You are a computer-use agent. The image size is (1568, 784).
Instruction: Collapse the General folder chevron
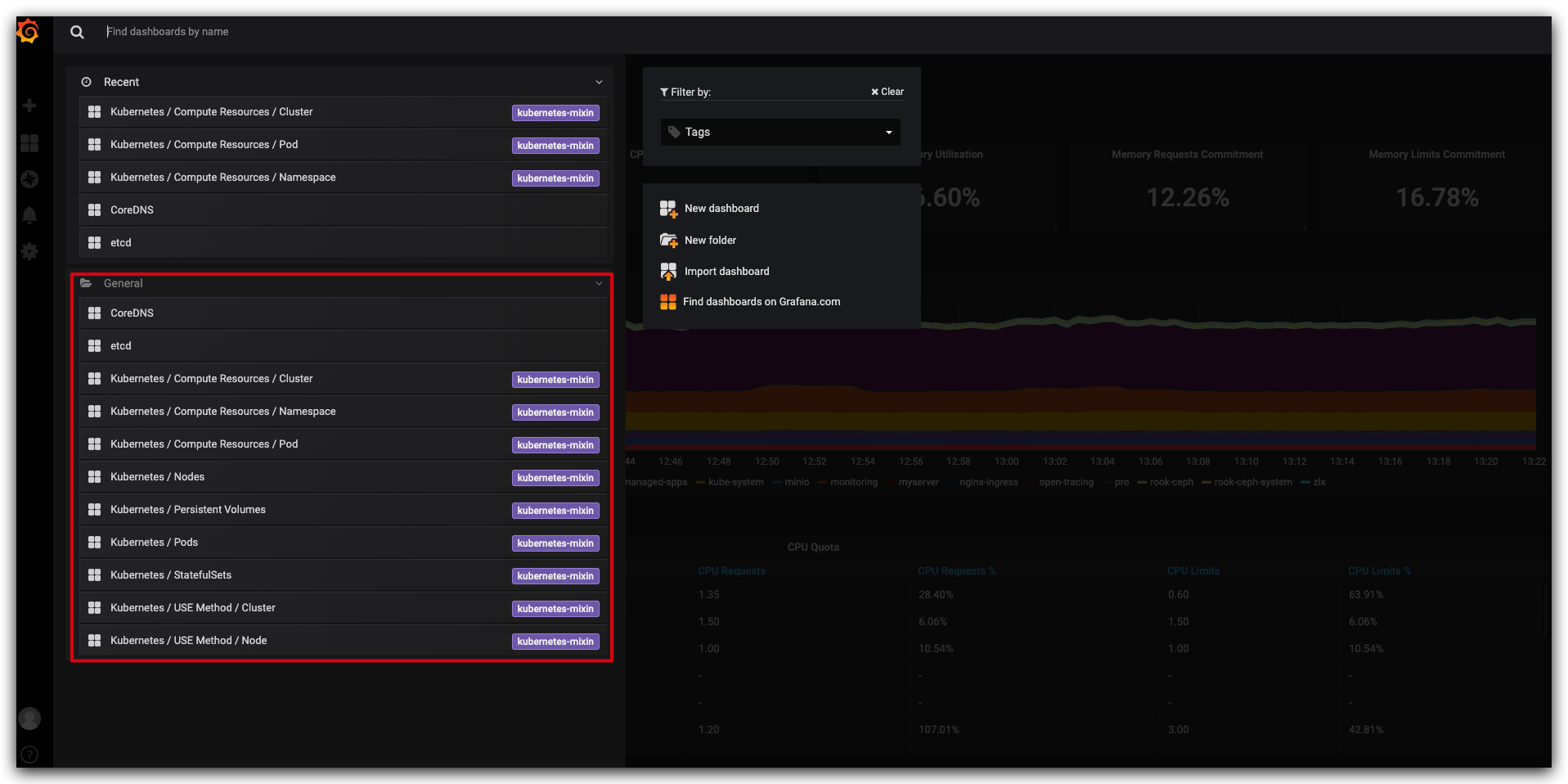point(599,284)
